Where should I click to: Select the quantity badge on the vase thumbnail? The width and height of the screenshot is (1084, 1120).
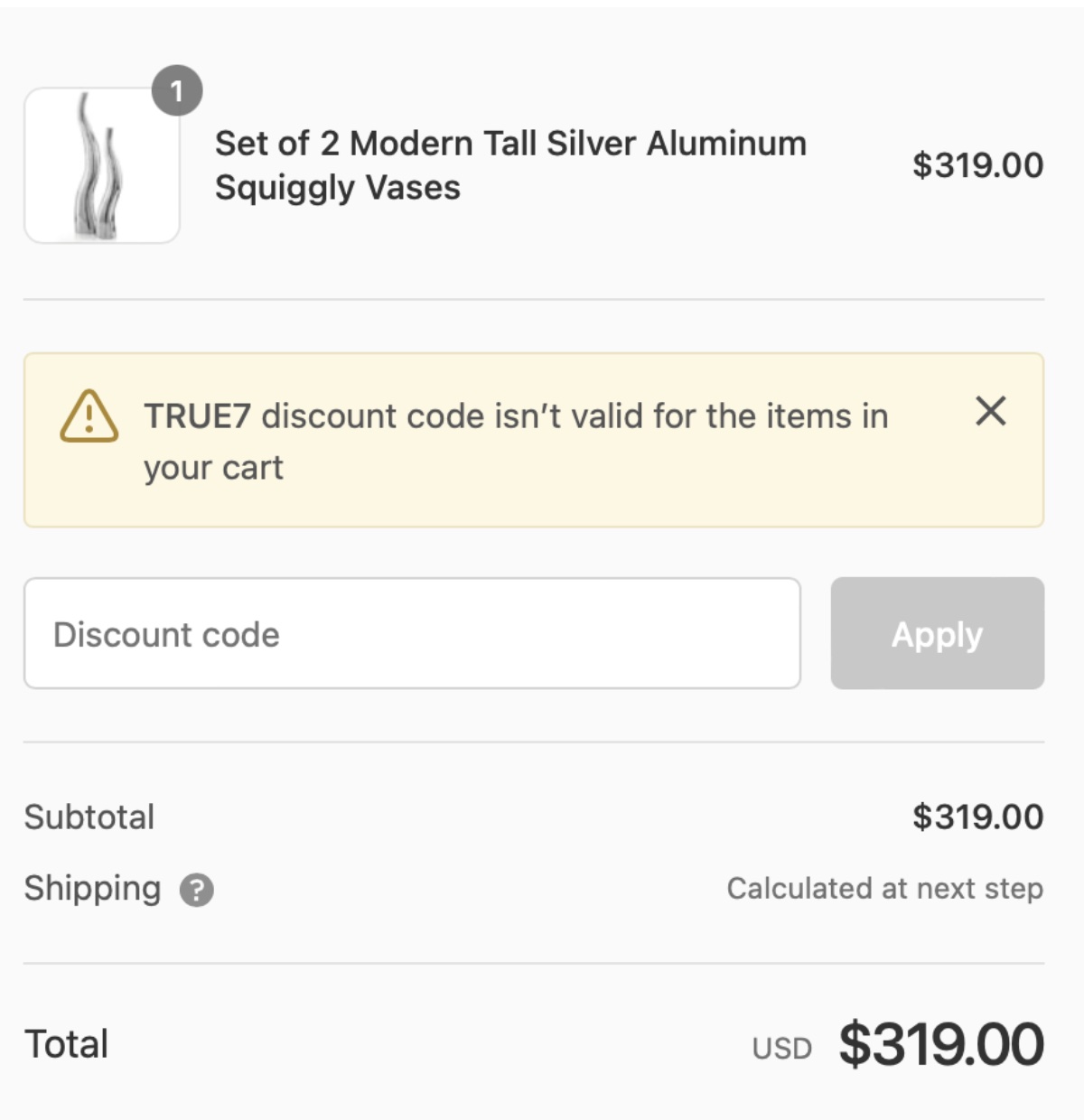pyautogui.click(x=177, y=90)
